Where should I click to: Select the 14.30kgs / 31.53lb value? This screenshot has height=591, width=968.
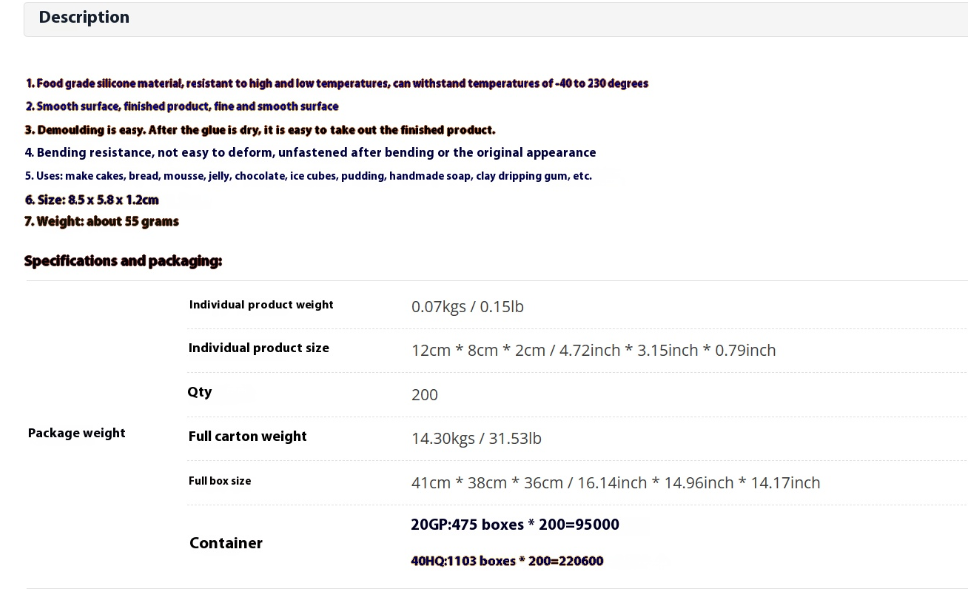(x=476, y=438)
